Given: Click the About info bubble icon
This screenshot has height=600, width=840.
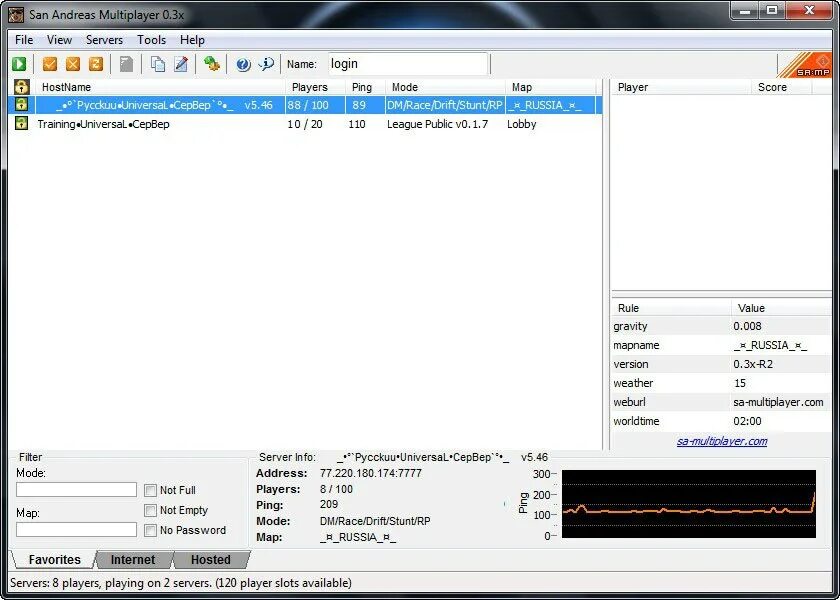Looking at the screenshot, I should [266, 64].
